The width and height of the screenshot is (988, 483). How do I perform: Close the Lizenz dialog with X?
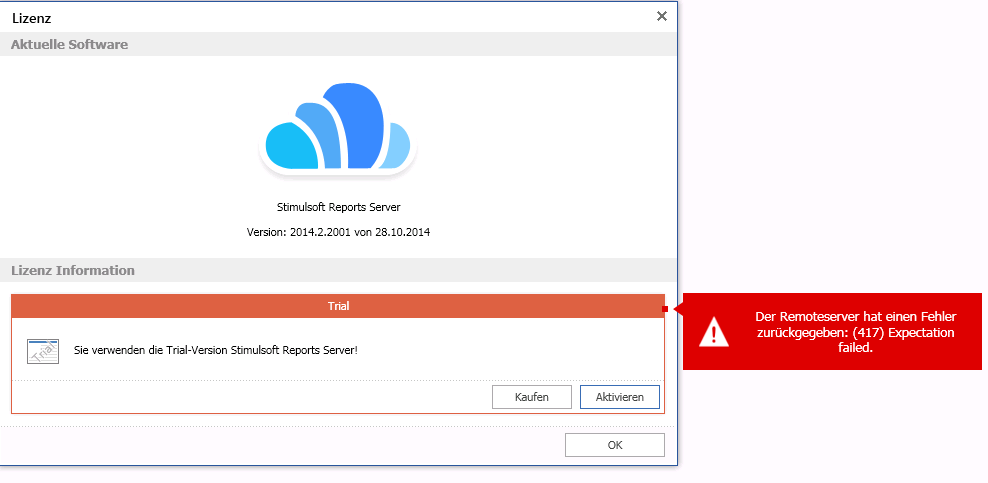(662, 16)
